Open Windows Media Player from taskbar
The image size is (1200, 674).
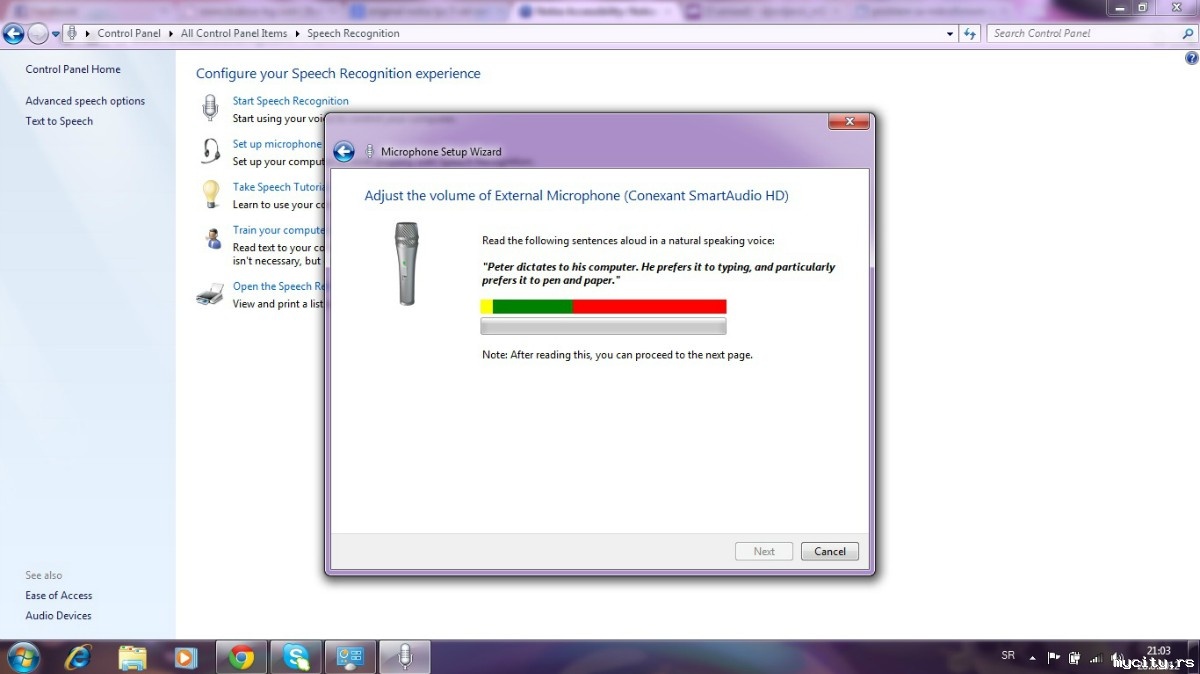click(x=185, y=657)
